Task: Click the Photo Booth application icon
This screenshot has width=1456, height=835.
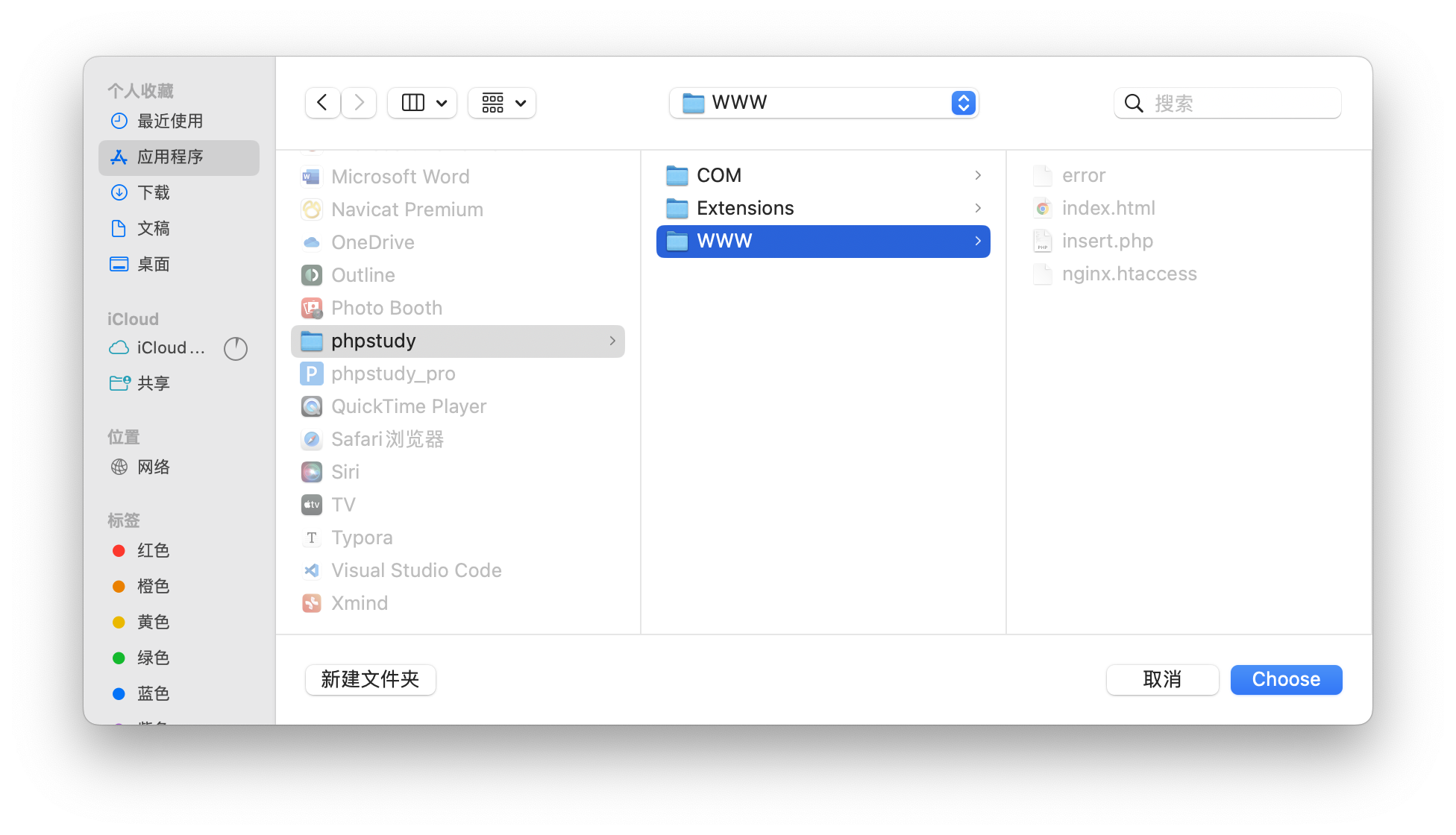Action: (x=311, y=307)
